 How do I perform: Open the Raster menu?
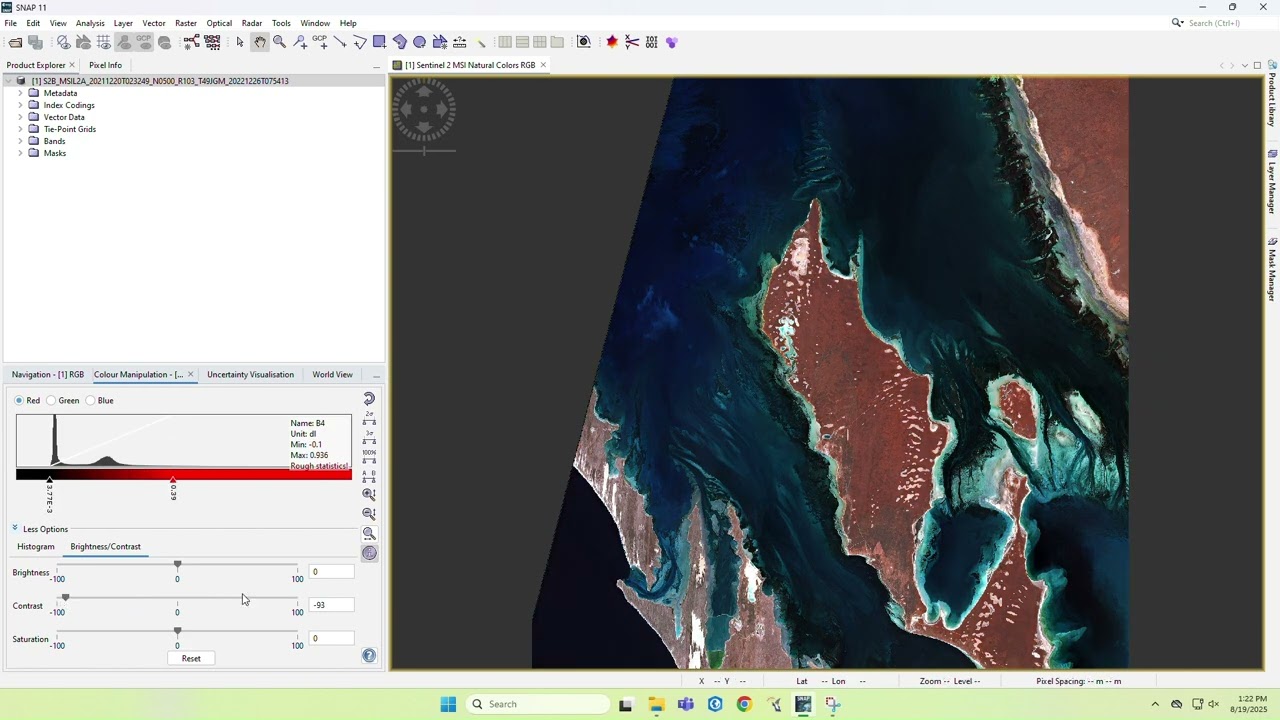coord(186,23)
